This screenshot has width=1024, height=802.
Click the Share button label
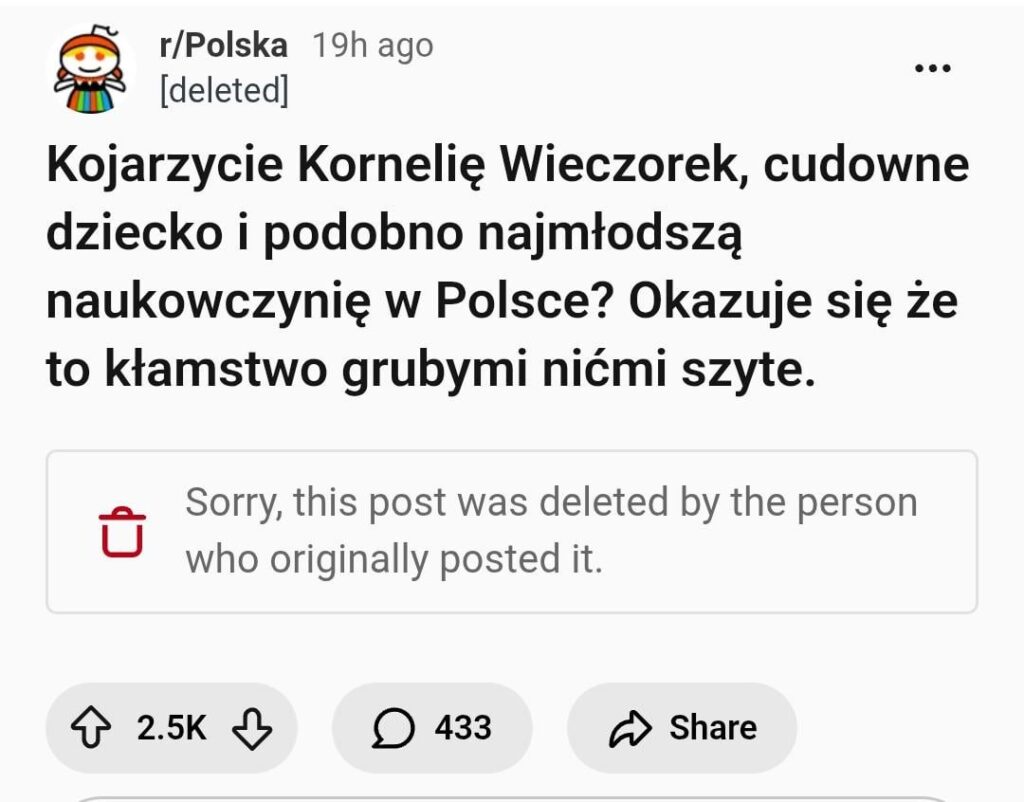click(713, 729)
